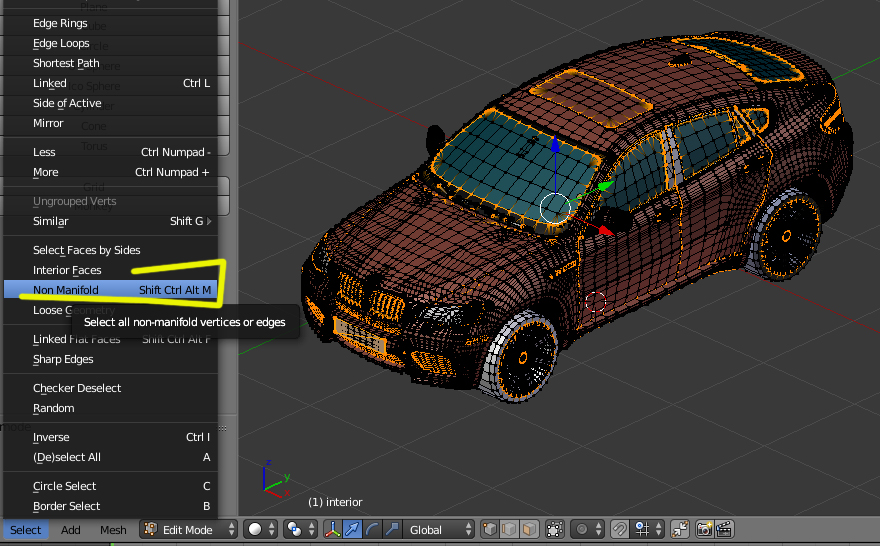This screenshot has width=880, height=546.
Task: Choose Border Select menu entry
Action: [111, 506]
